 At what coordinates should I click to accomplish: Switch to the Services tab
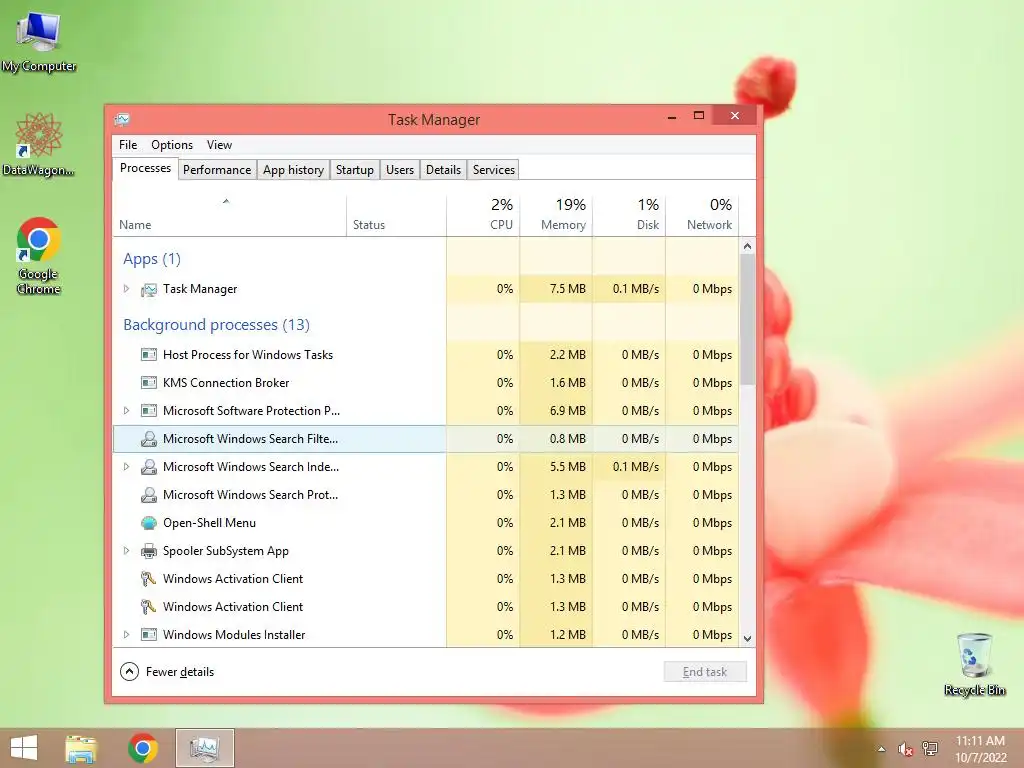[494, 170]
